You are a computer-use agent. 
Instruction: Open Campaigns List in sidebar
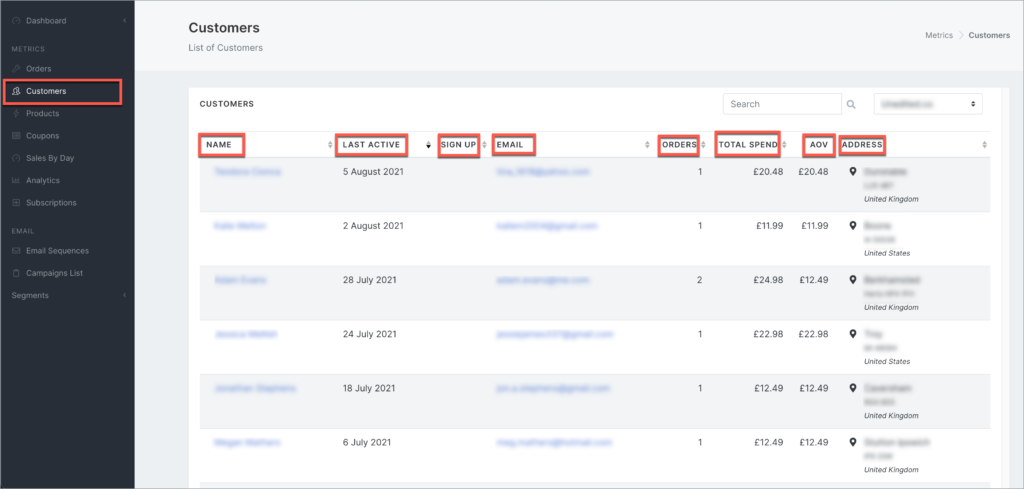point(54,273)
